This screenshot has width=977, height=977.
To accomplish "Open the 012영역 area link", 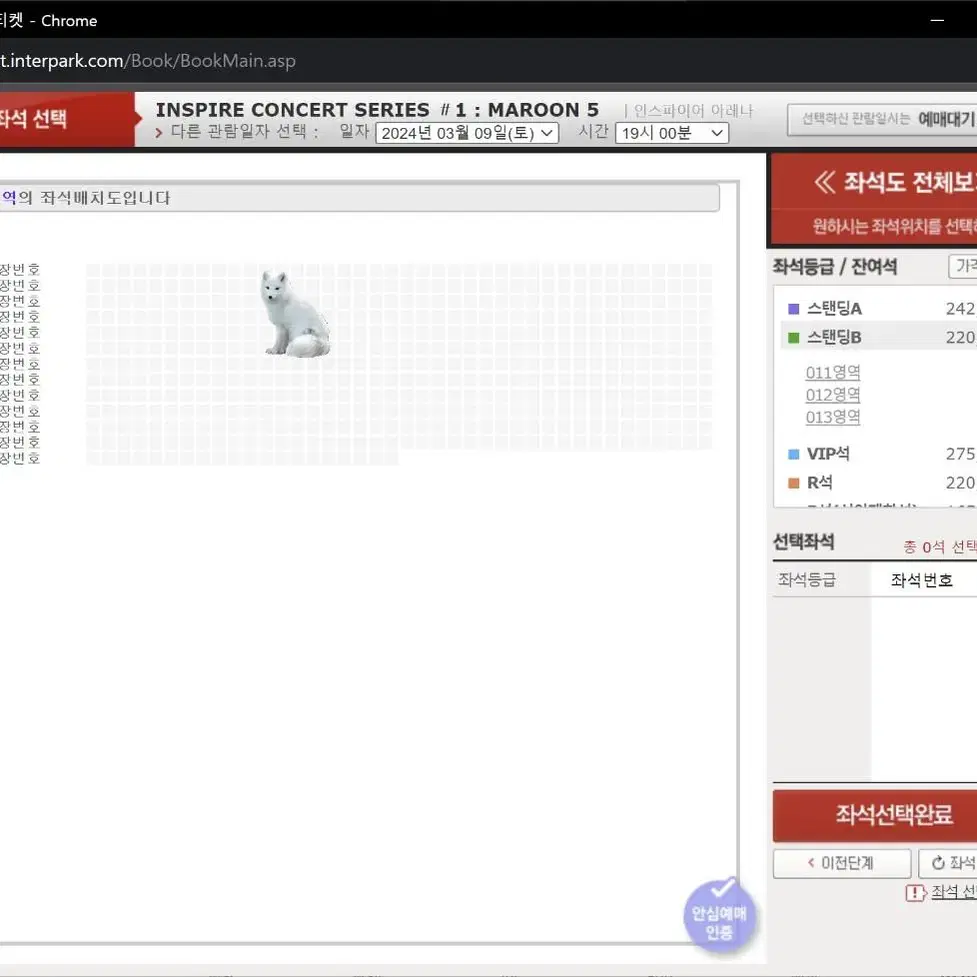I will (832, 395).
